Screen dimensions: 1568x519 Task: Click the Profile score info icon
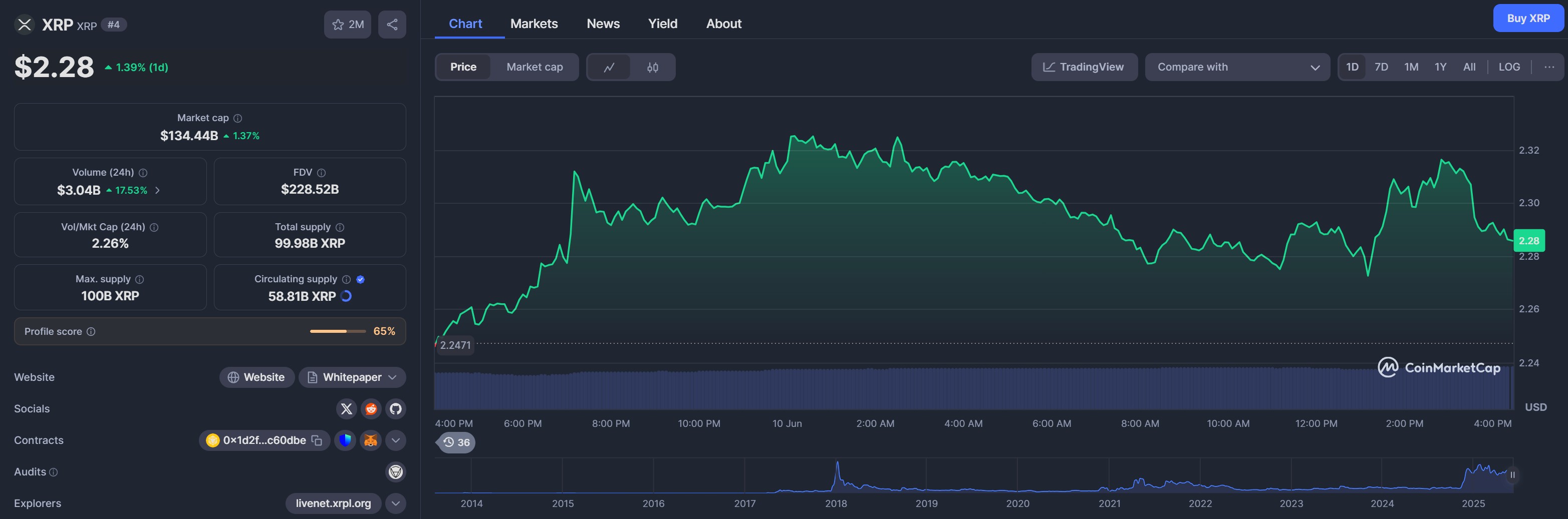pyautogui.click(x=91, y=332)
